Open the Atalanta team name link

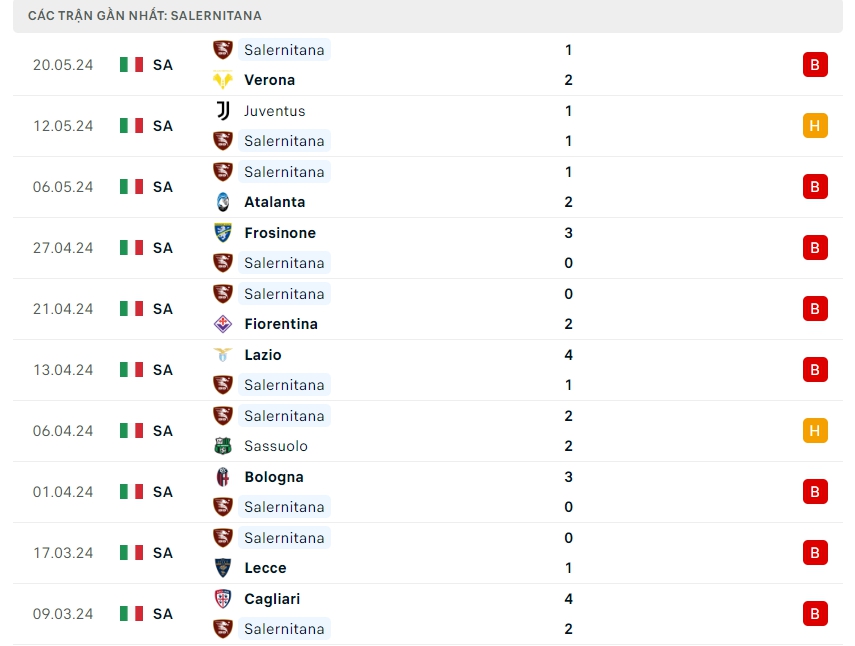coord(274,202)
